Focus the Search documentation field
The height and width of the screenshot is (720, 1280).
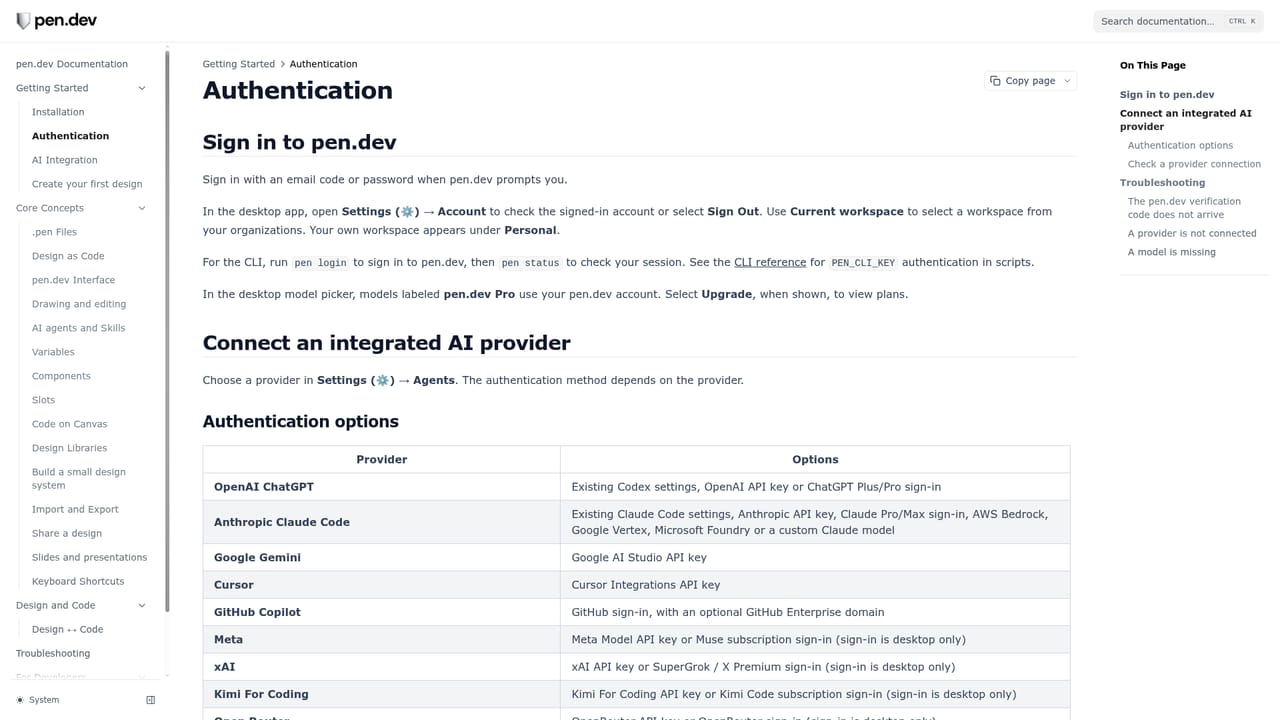coord(1178,21)
